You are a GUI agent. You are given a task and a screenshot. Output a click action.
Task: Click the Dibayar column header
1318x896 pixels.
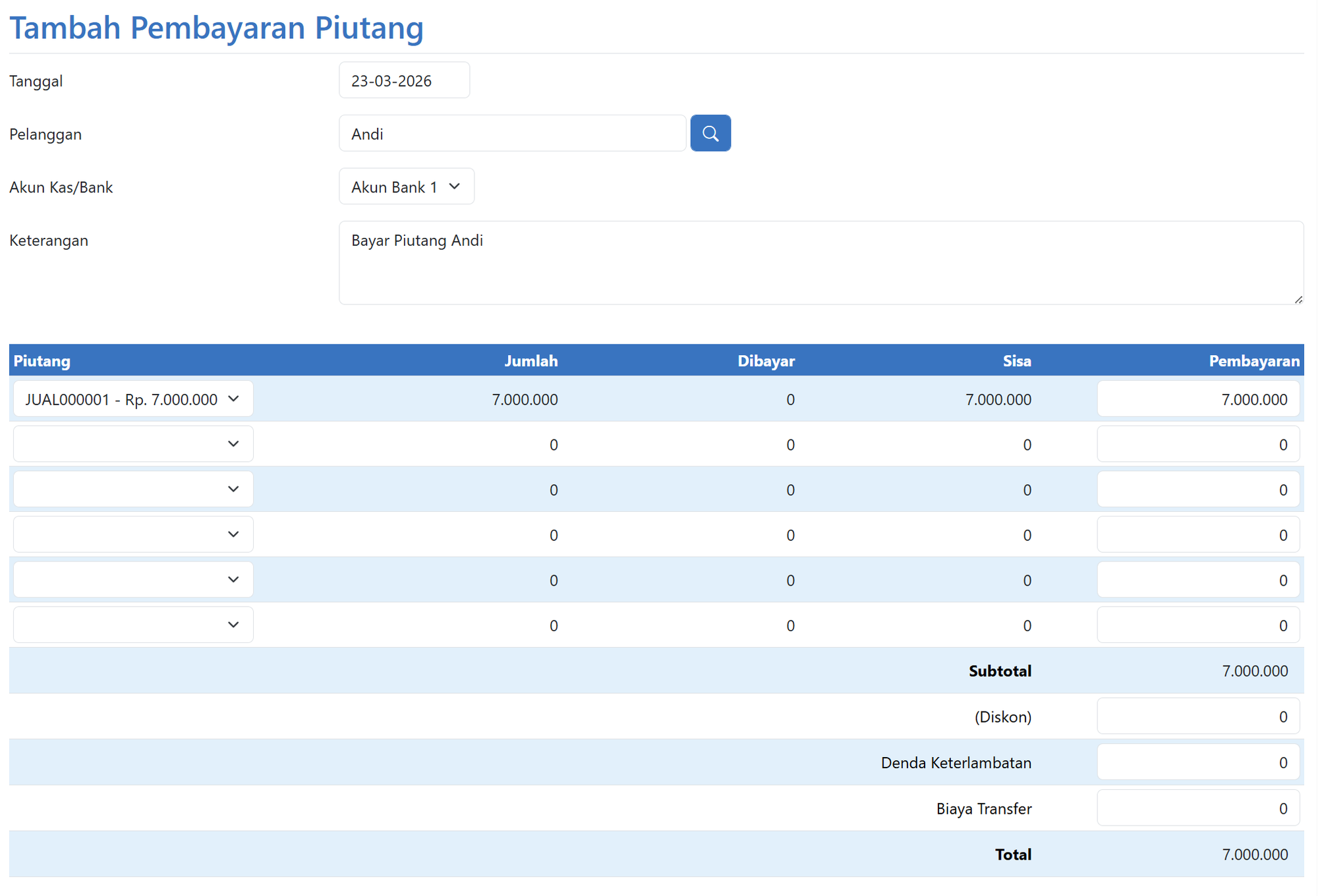(x=766, y=361)
